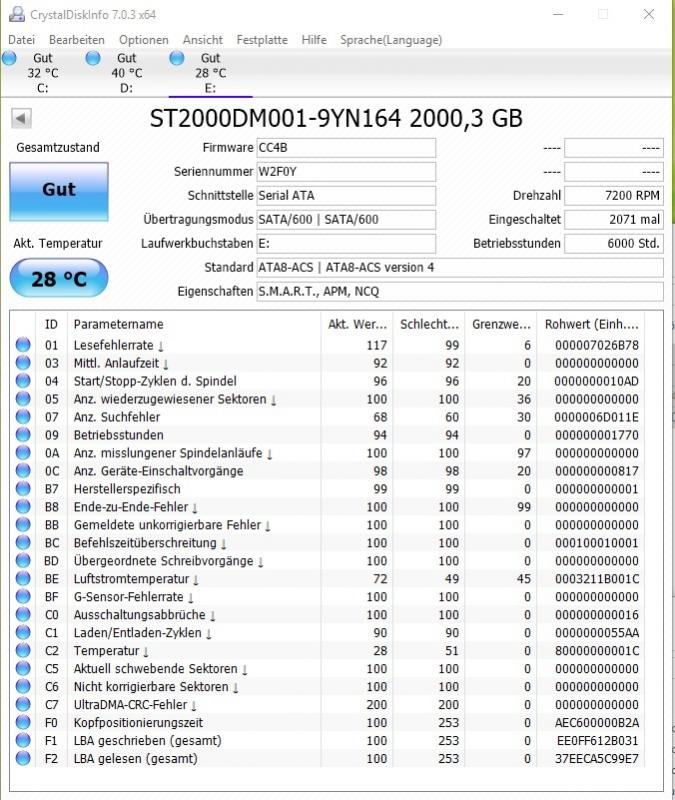Click status icon for Laden/Entladen-Zyklen row
The image size is (675, 800).
[23, 632]
